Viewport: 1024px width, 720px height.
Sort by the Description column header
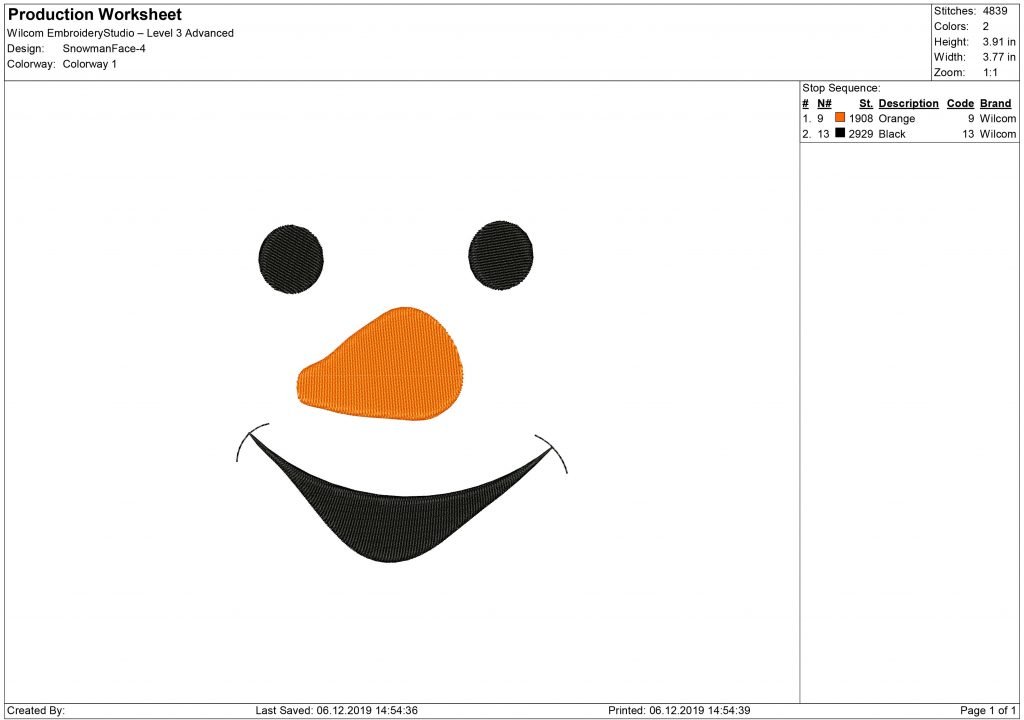click(x=909, y=103)
